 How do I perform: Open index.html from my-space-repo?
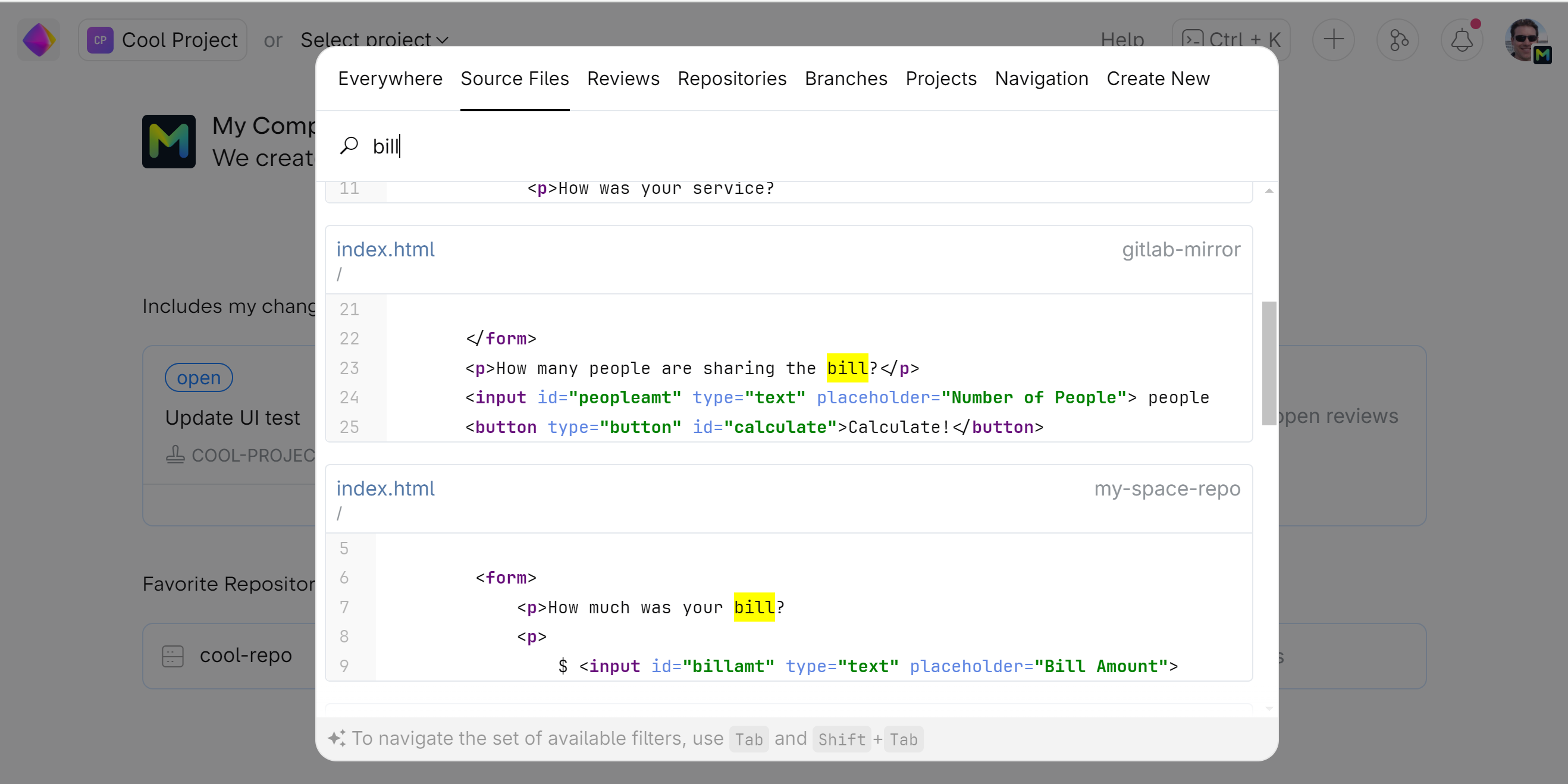(x=385, y=489)
